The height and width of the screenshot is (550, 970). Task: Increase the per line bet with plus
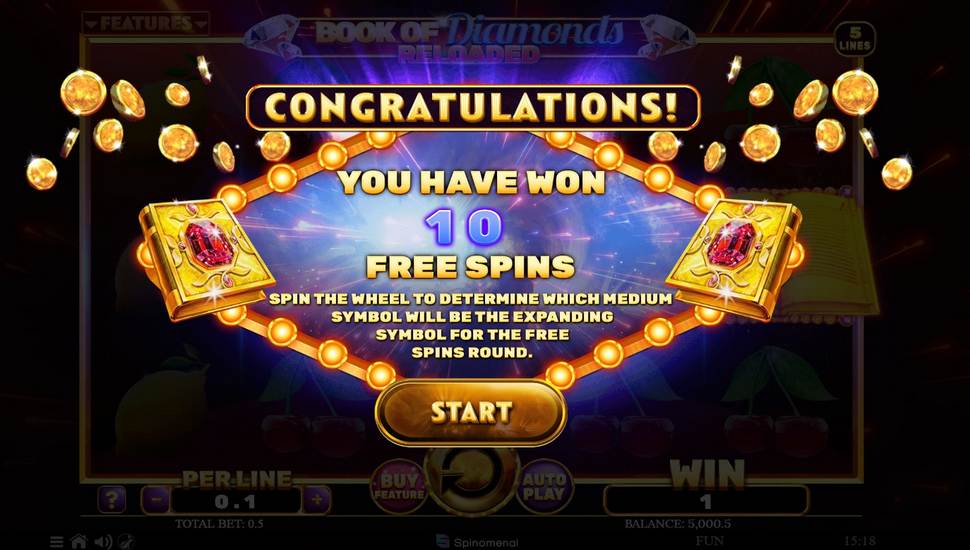click(316, 499)
